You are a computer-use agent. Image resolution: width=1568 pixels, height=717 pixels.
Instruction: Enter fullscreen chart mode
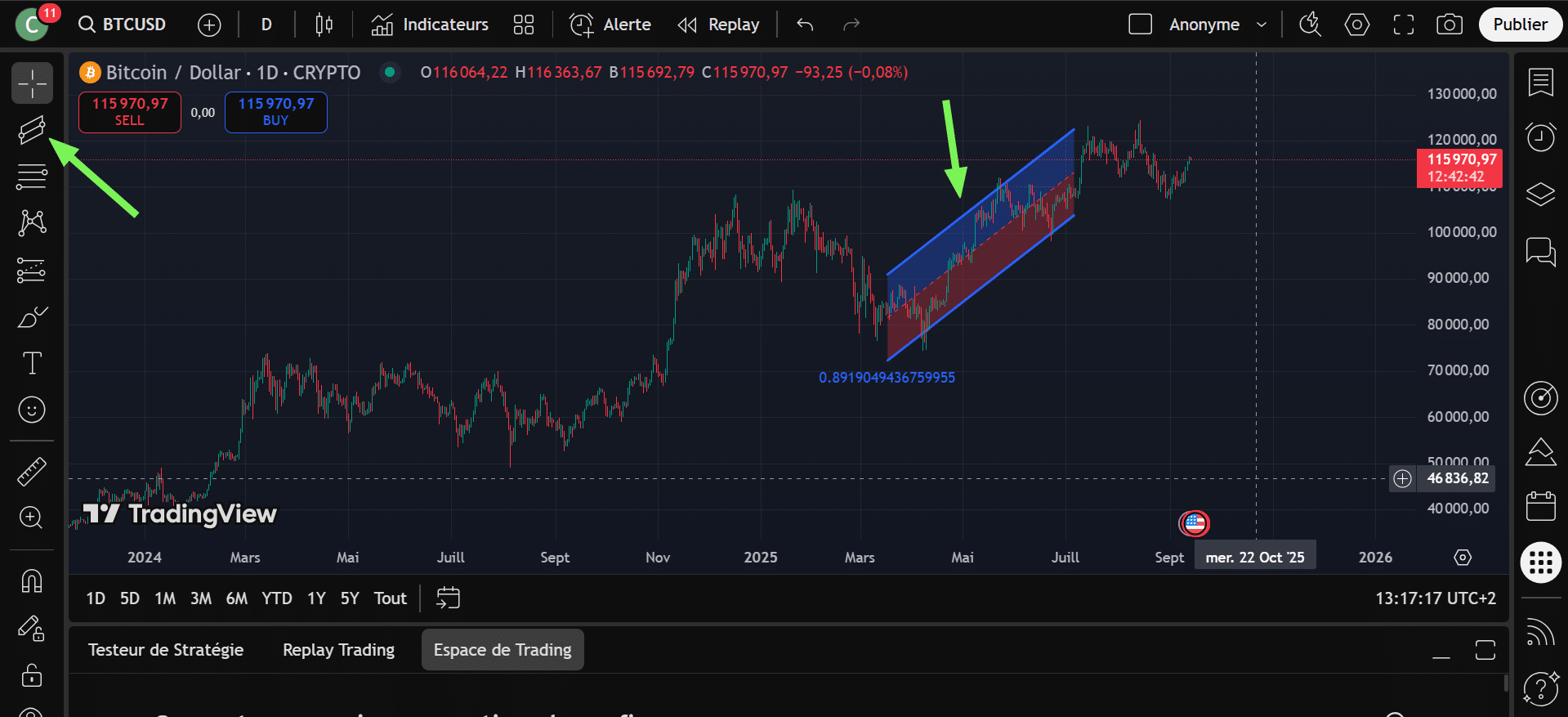click(x=1403, y=25)
